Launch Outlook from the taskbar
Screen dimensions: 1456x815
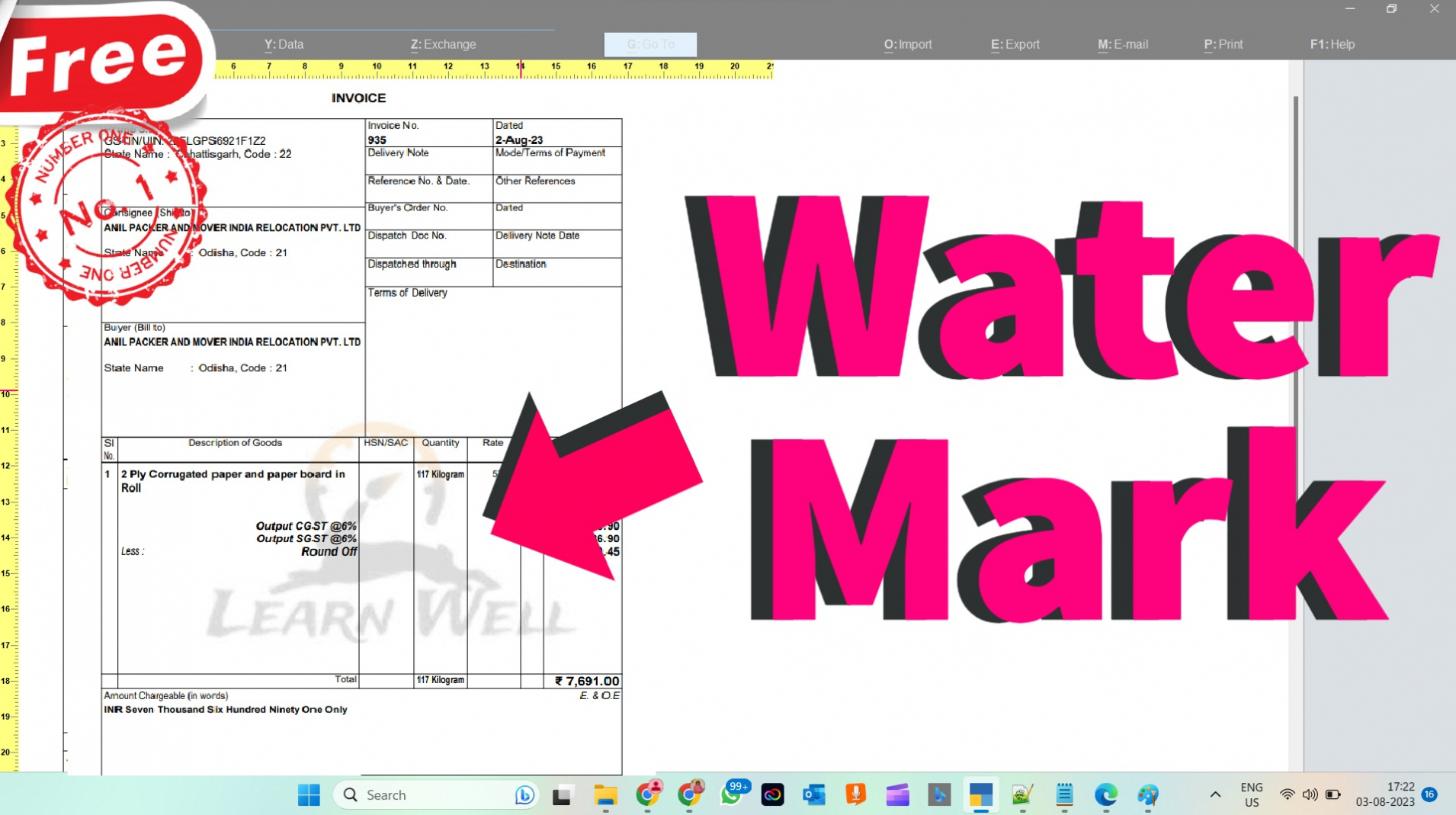814,795
